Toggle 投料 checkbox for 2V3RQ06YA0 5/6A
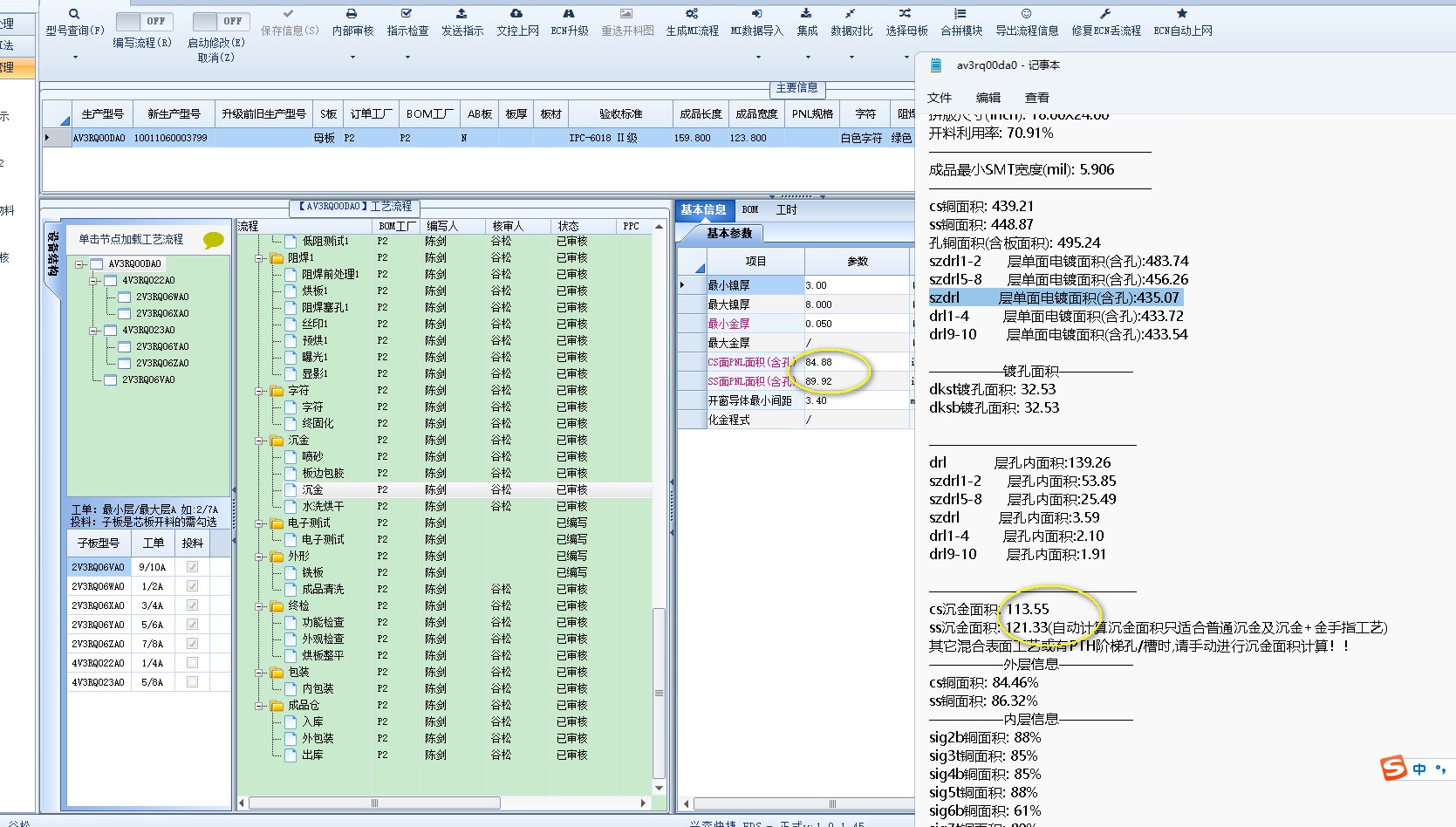The image size is (1456, 827). pos(192,625)
